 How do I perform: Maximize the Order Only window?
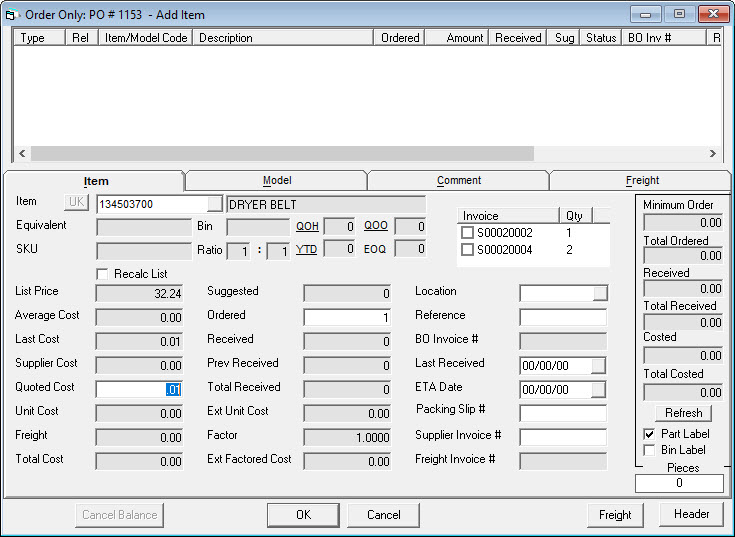coord(679,14)
